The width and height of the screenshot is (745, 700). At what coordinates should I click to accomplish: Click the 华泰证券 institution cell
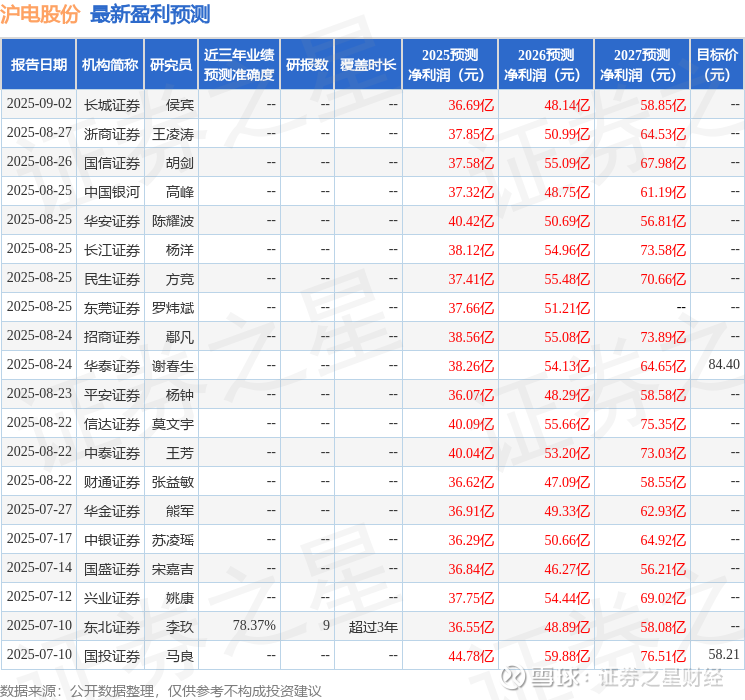tap(112, 366)
